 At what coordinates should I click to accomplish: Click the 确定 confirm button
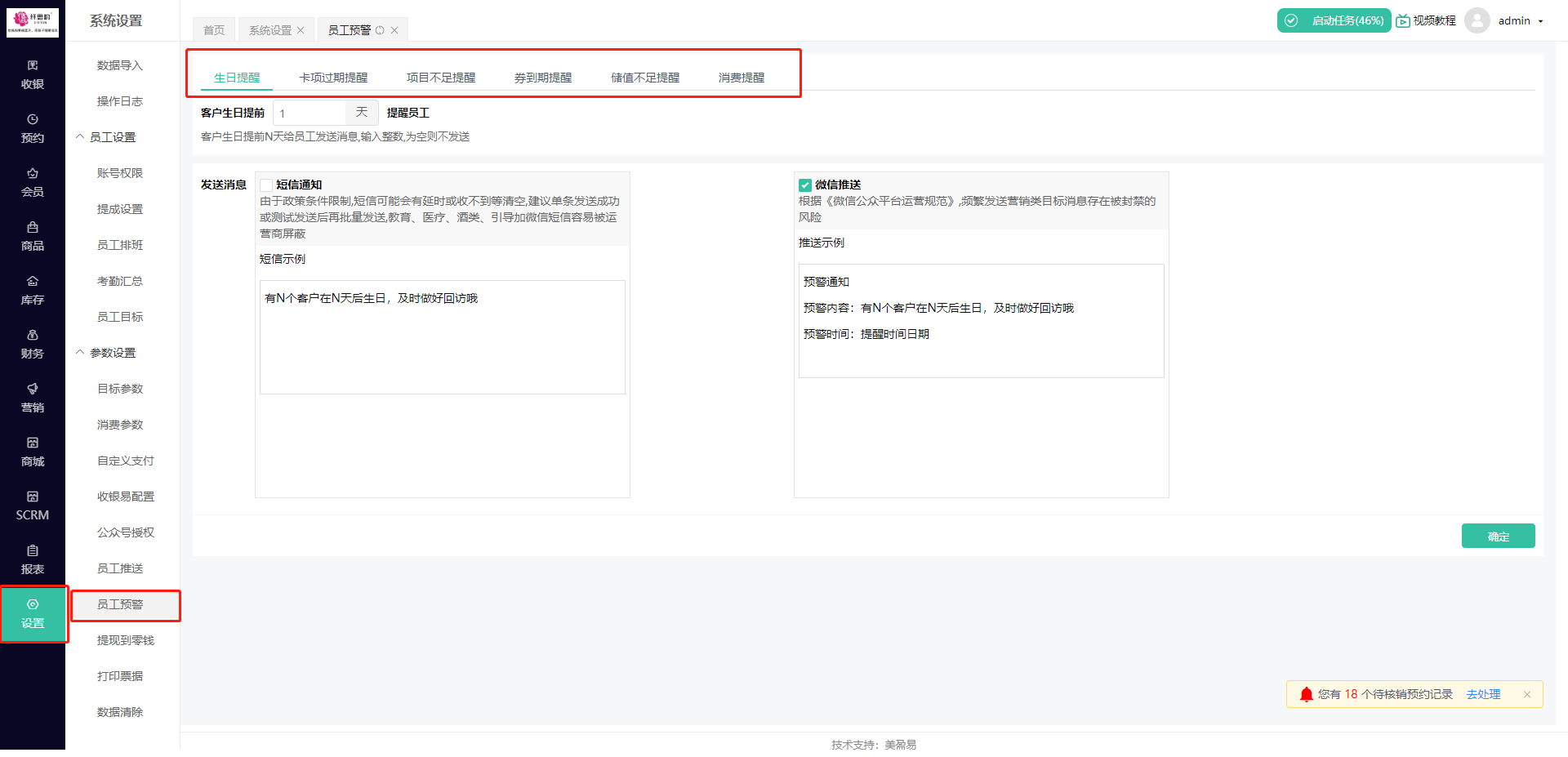coord(1498,536)
